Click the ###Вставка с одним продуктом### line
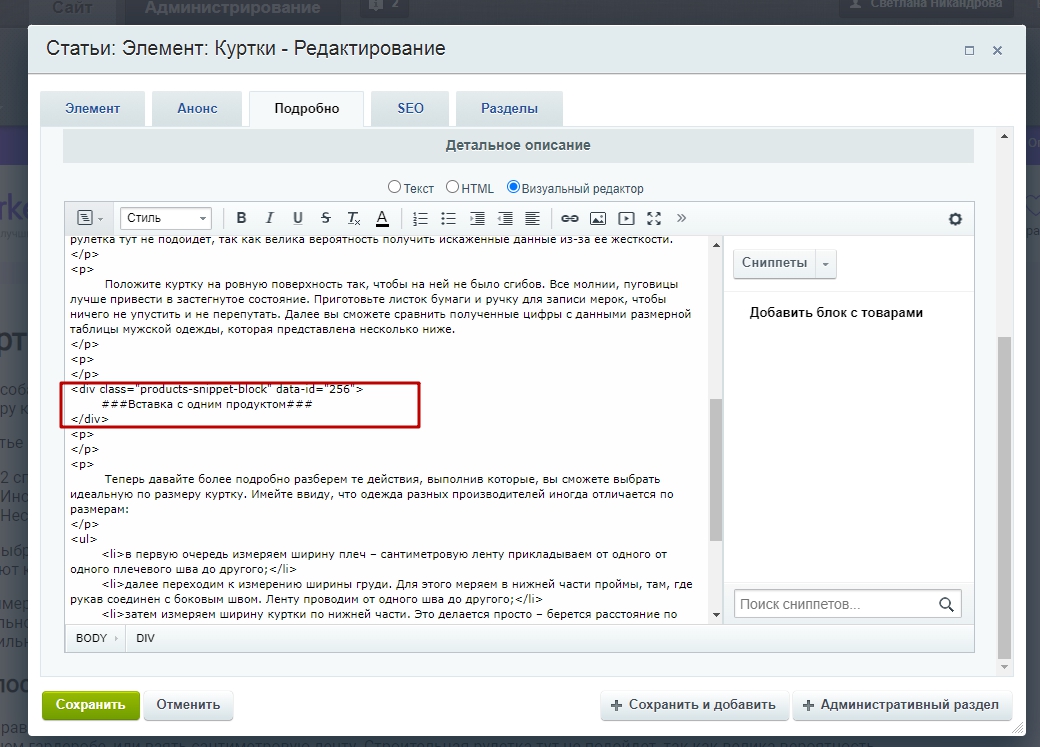The height and width of the screenshot is (747, 1040). click(207, 404)
